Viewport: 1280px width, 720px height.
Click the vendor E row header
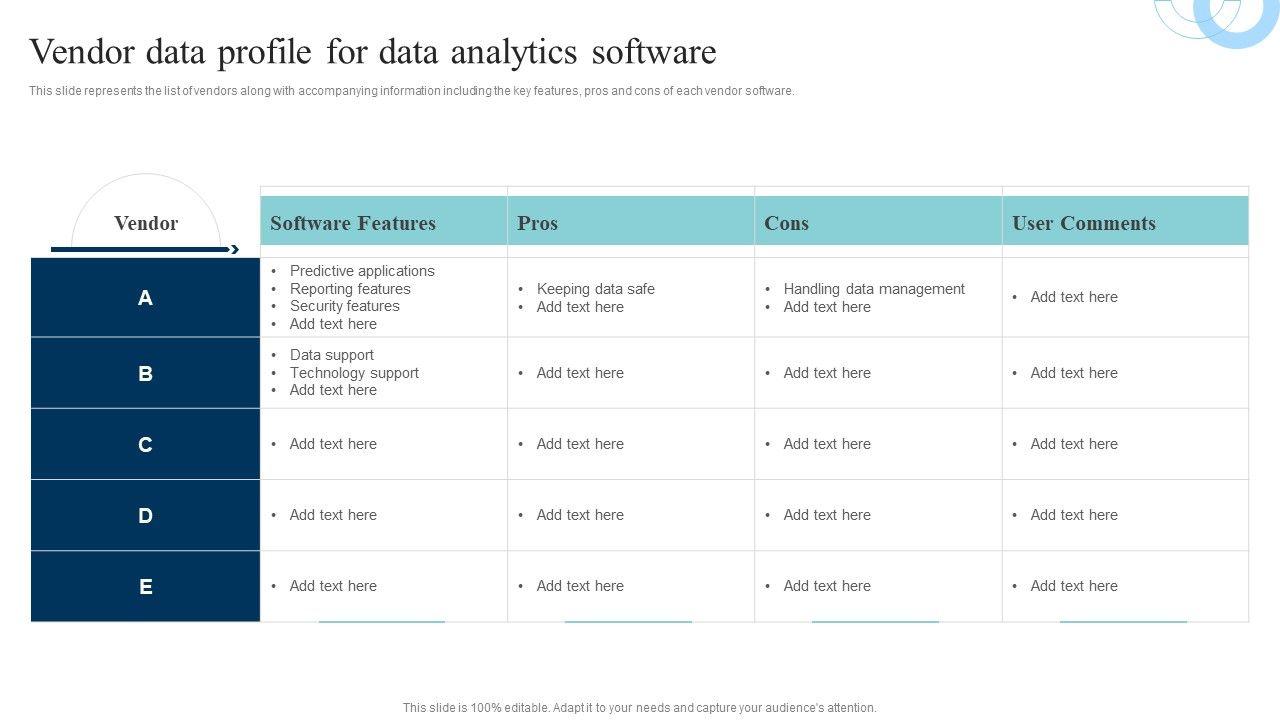(145, 586)
